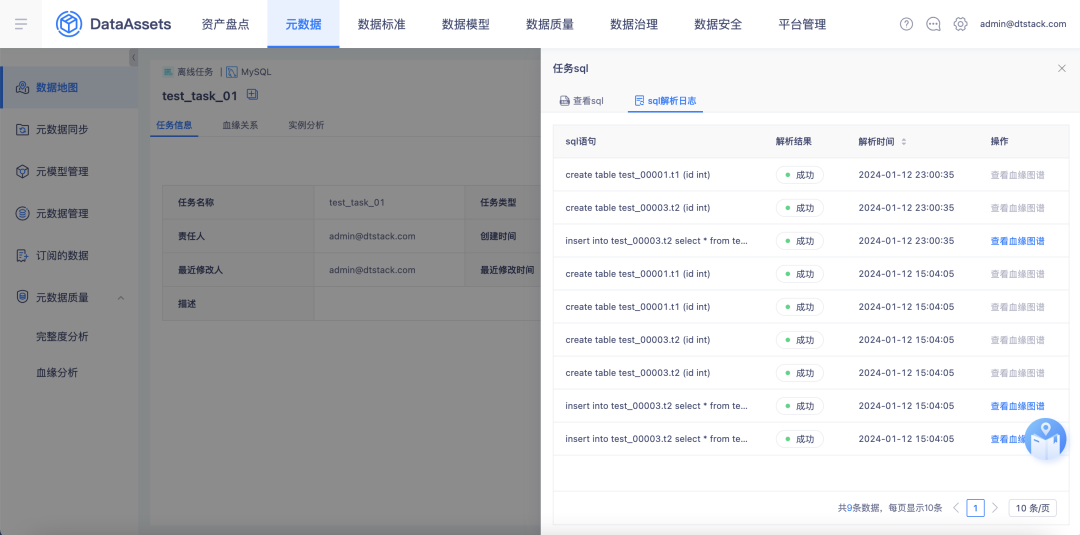Sort by 解析时间 column
The width and height of the screenshot is (1080, 535).
coord(904,142)
